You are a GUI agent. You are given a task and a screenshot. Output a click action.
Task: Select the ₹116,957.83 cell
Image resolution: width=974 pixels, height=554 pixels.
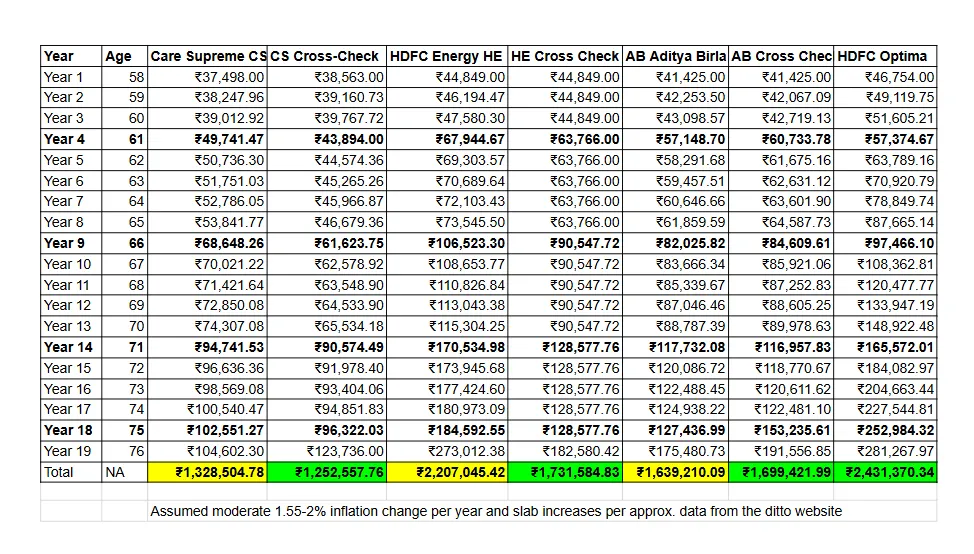point(781,347)
